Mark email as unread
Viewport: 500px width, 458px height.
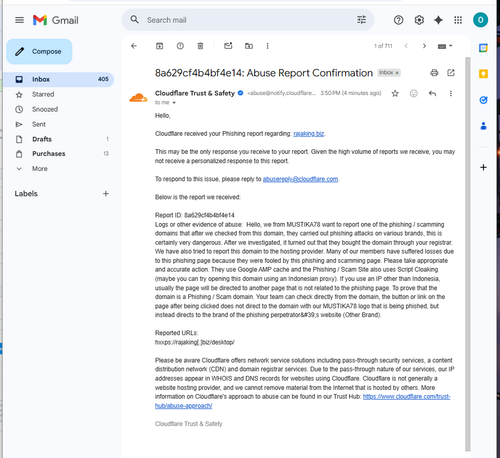click(228, 46)
